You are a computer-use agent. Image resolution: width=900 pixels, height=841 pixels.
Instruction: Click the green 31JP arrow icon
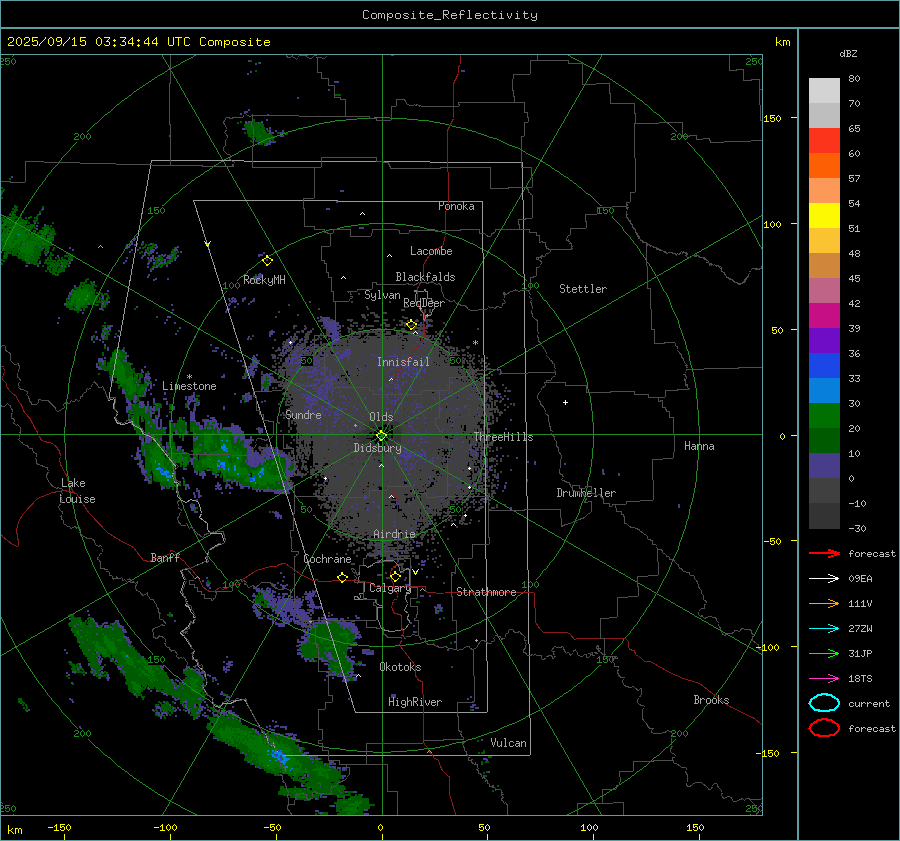click(x=824, y=653)
